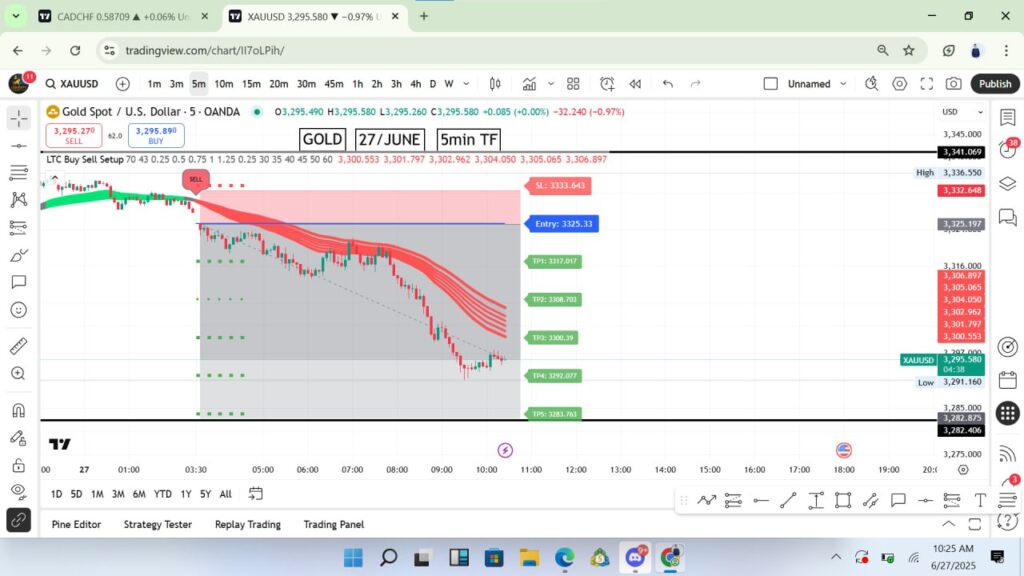Viewport: 1024px width, 576px height.
Task: Open the Replay Trading tab
Action: tap(248, 524)
